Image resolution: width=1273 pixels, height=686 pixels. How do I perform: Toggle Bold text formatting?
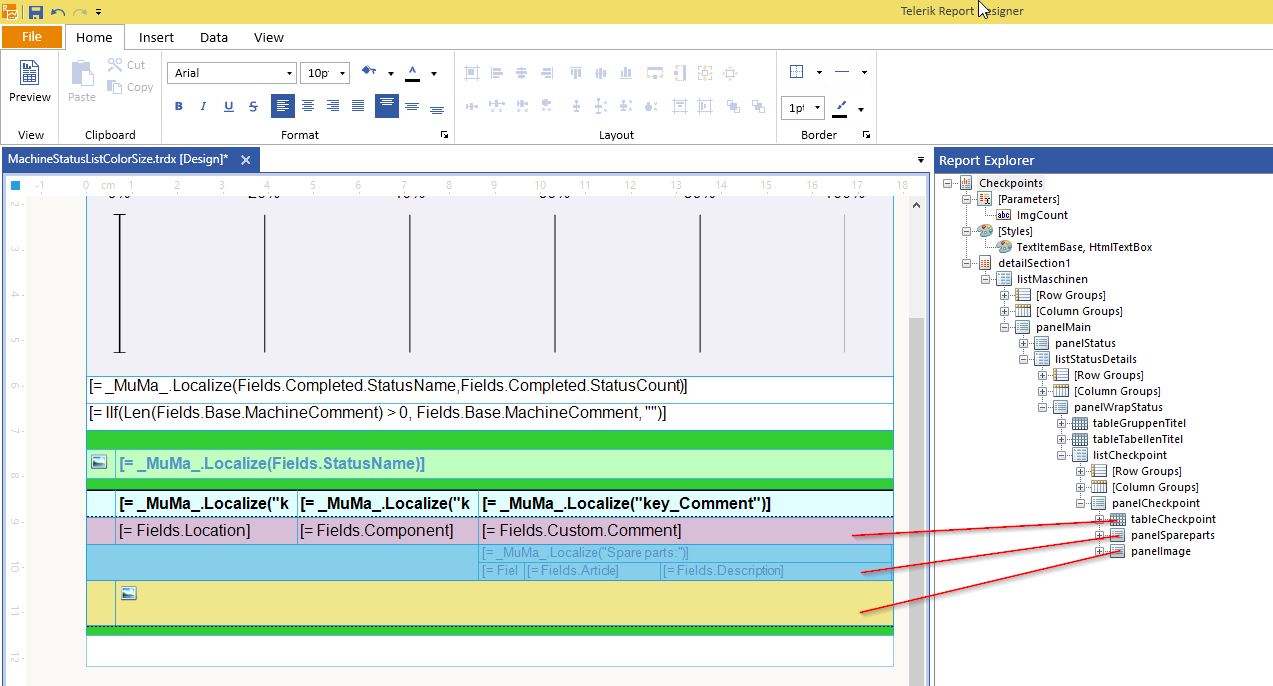tap(179, 107)
